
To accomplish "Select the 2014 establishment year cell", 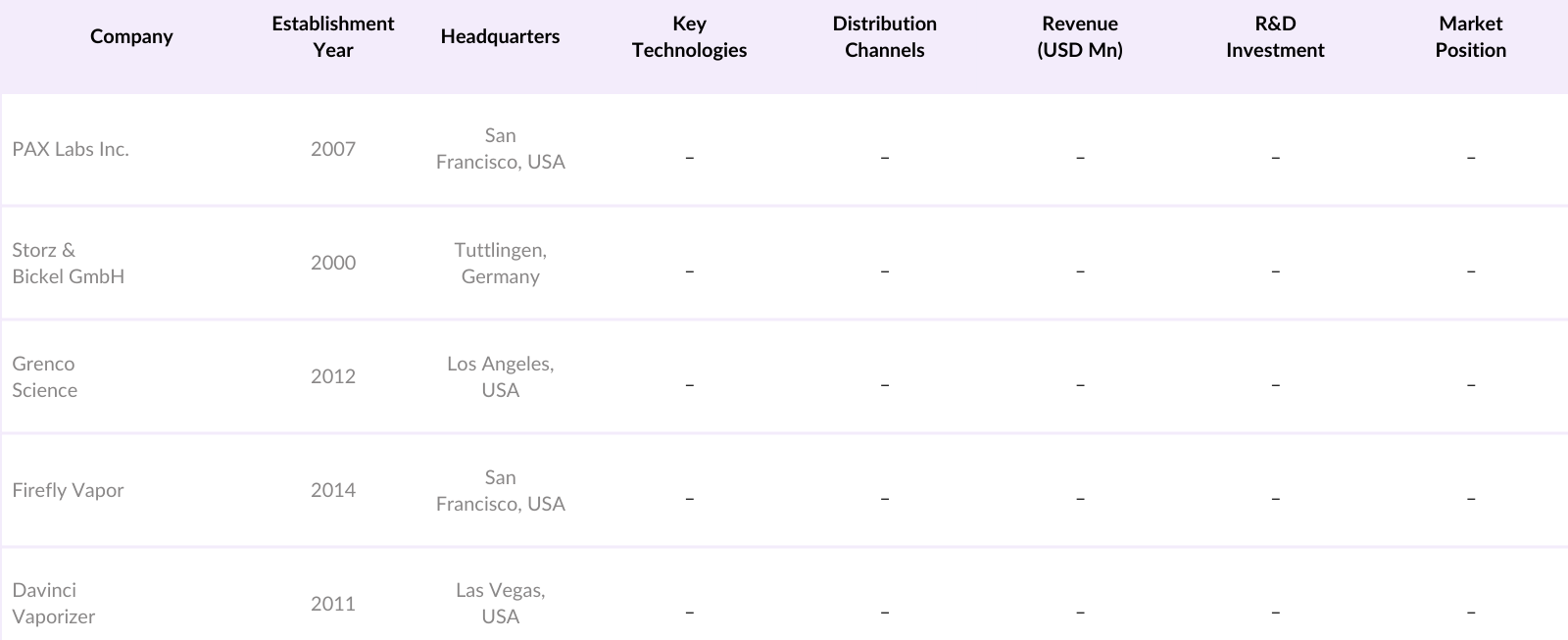I will pos(333,490).
